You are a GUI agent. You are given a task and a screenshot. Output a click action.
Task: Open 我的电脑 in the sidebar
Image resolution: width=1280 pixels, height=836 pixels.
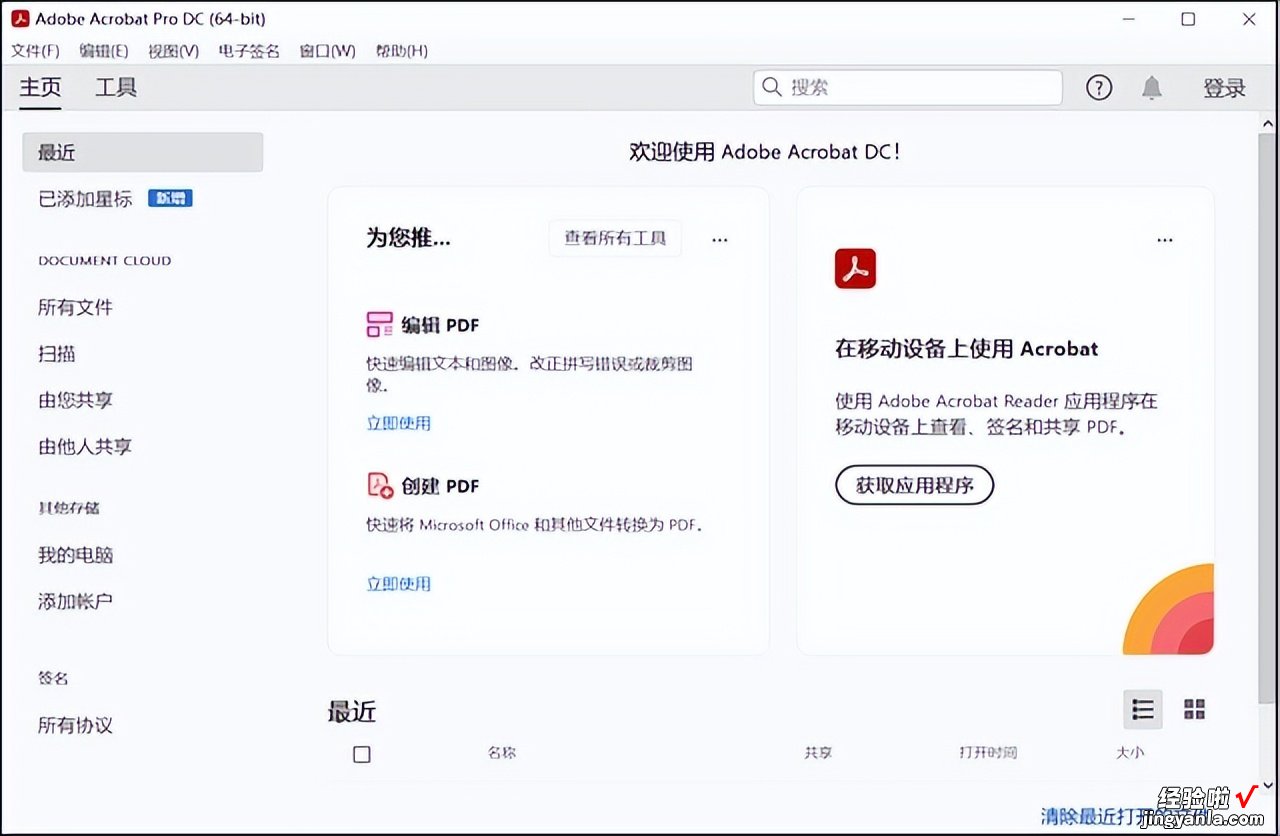point(76,555)
